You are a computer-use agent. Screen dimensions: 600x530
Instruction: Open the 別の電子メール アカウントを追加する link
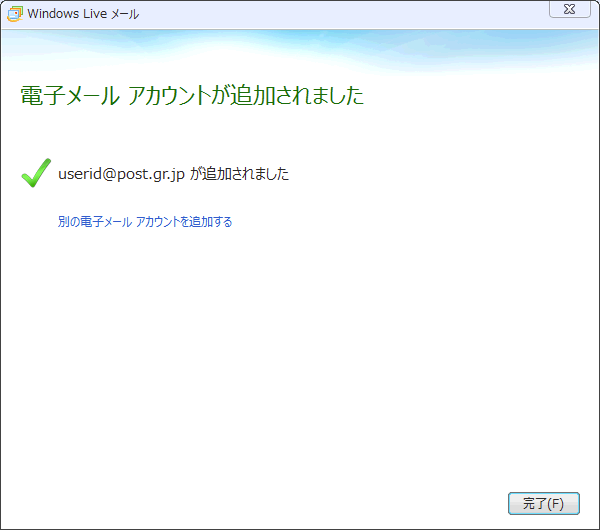pyautogui.click(x=145, y=222)
